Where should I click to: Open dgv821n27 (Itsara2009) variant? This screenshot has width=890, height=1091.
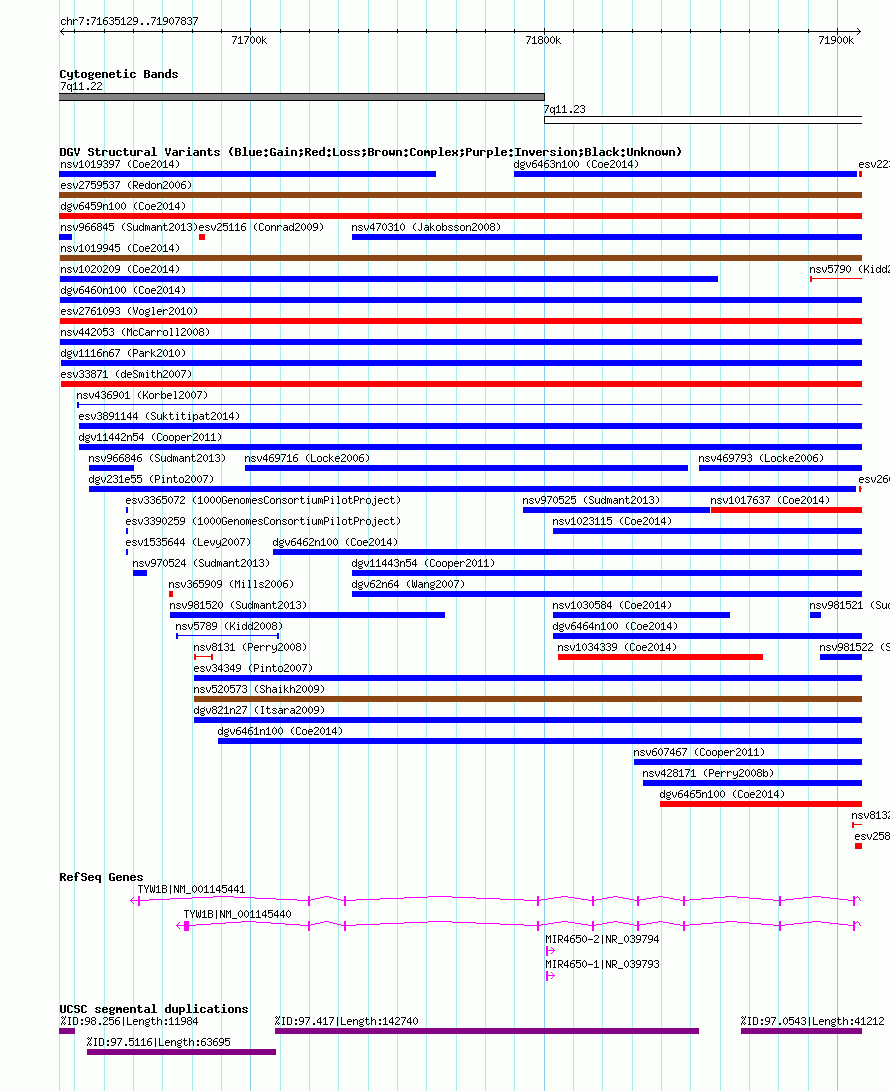tap(528, 720)
